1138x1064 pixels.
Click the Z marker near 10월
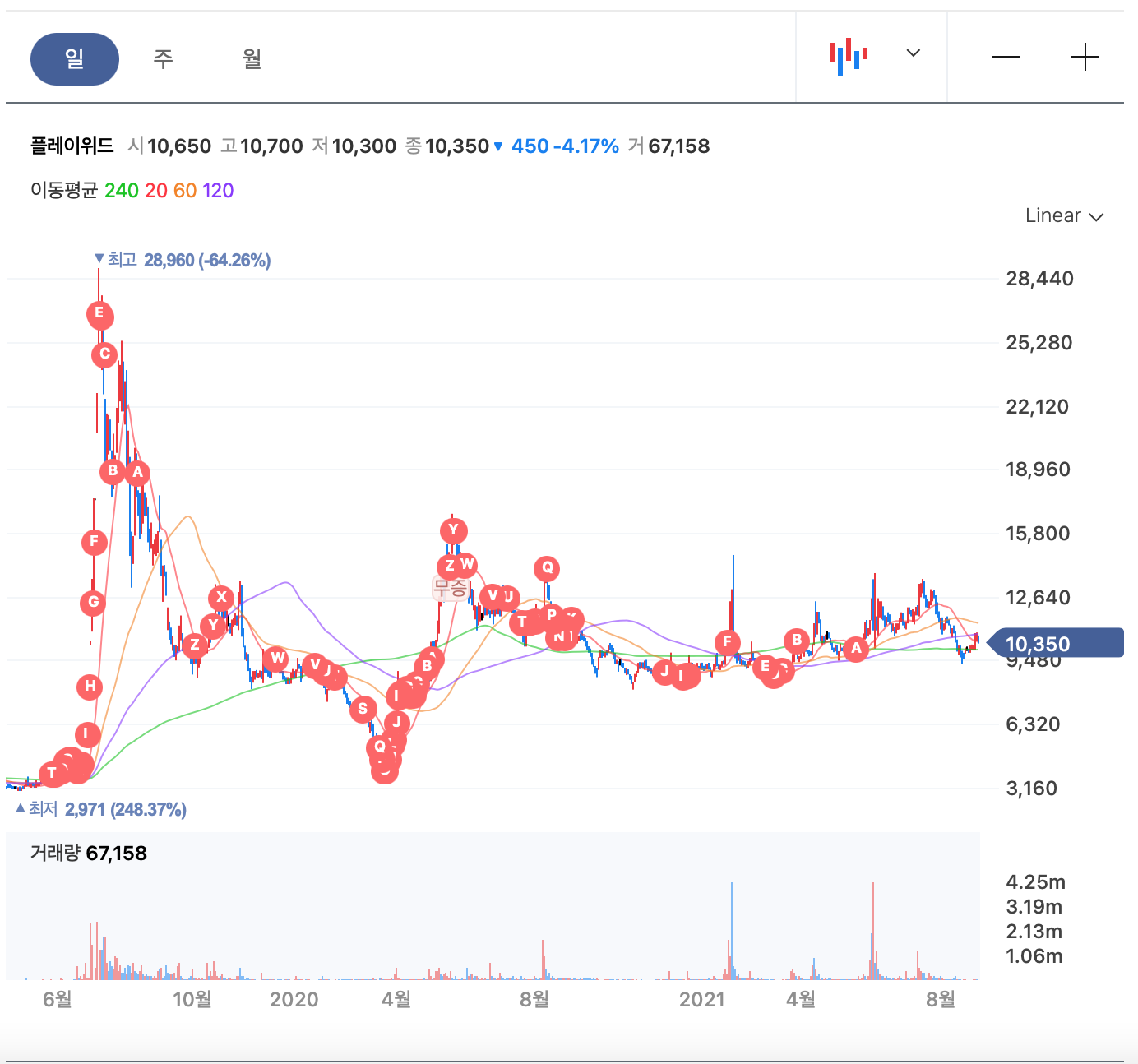click(x=195, y=645)
